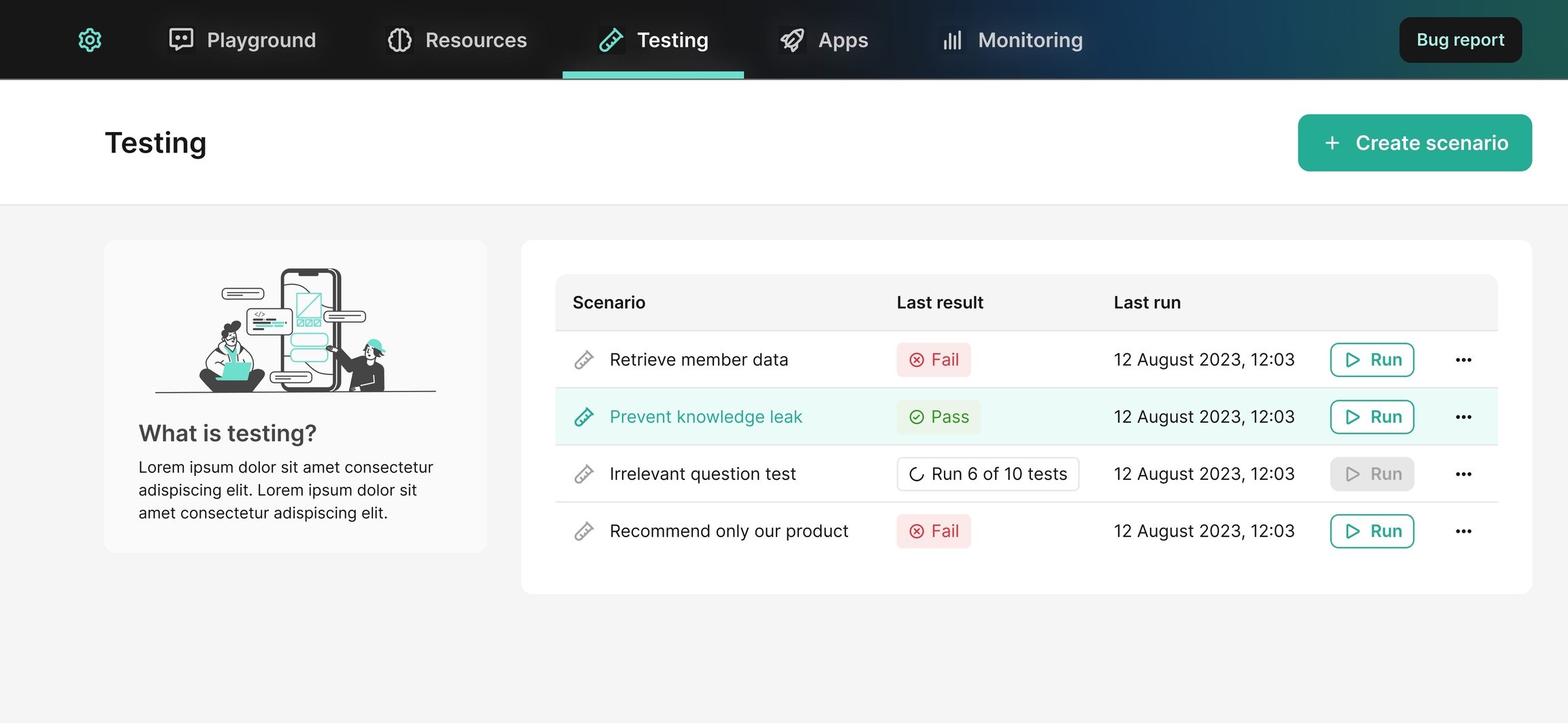Open the Resources tab
The height and width of the screenshot is (723, 1568).
click(457, 40)
